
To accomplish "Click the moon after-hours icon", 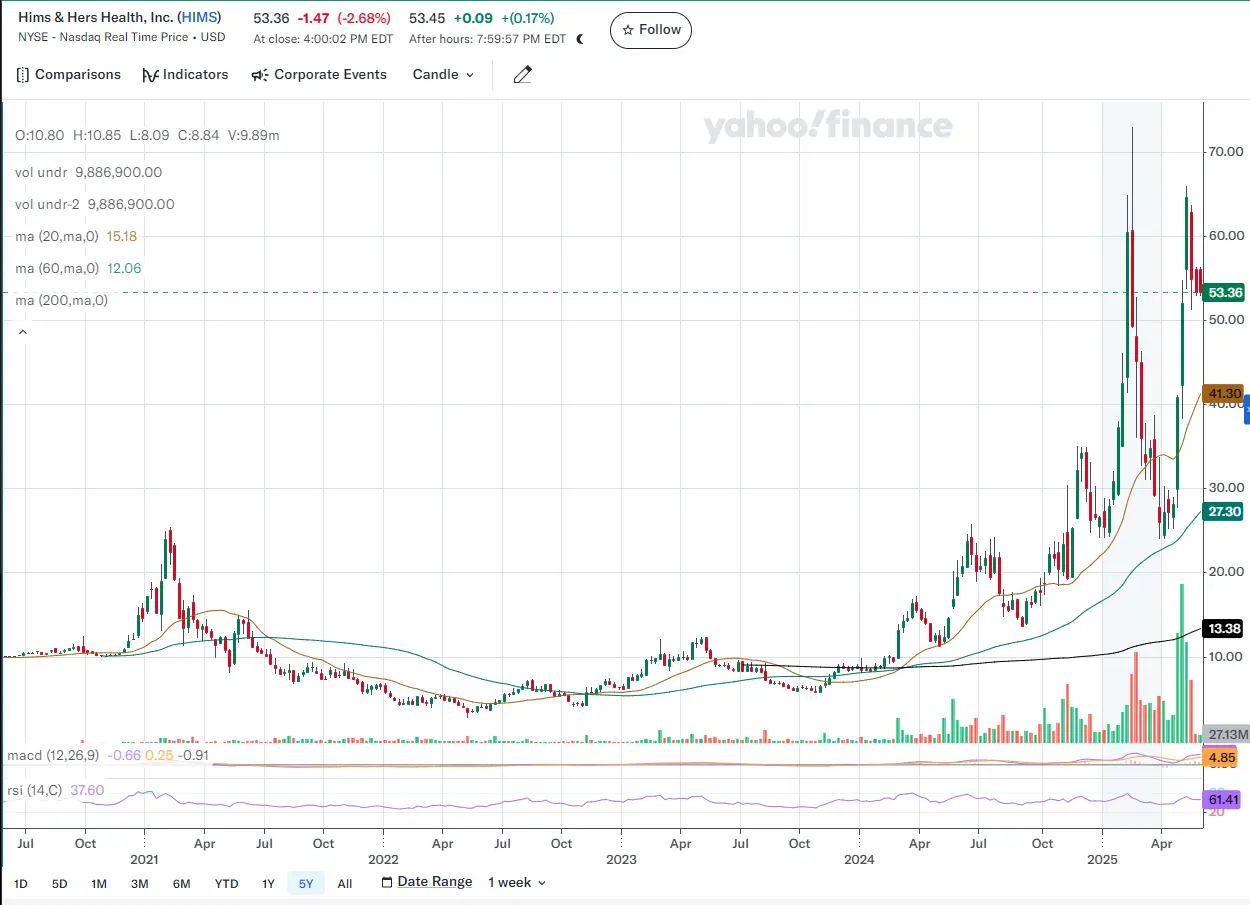I will pyautogui.click(x=581, y=39).
